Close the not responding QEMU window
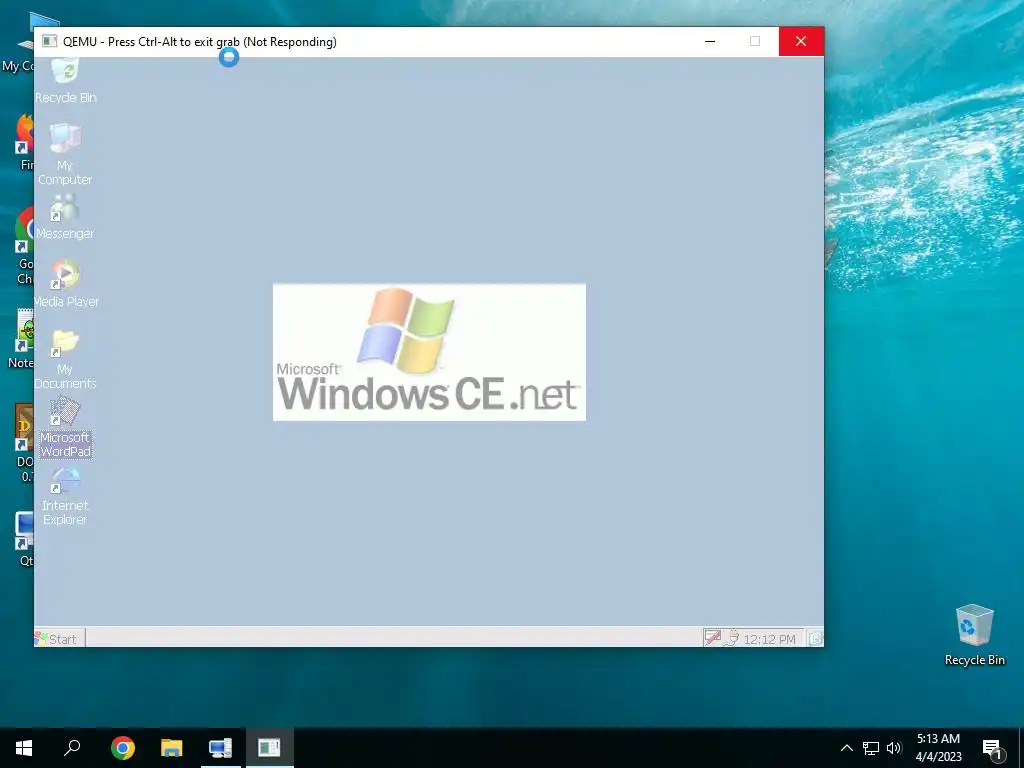This screenshot has height=768, width=1024. coord(801,41)
